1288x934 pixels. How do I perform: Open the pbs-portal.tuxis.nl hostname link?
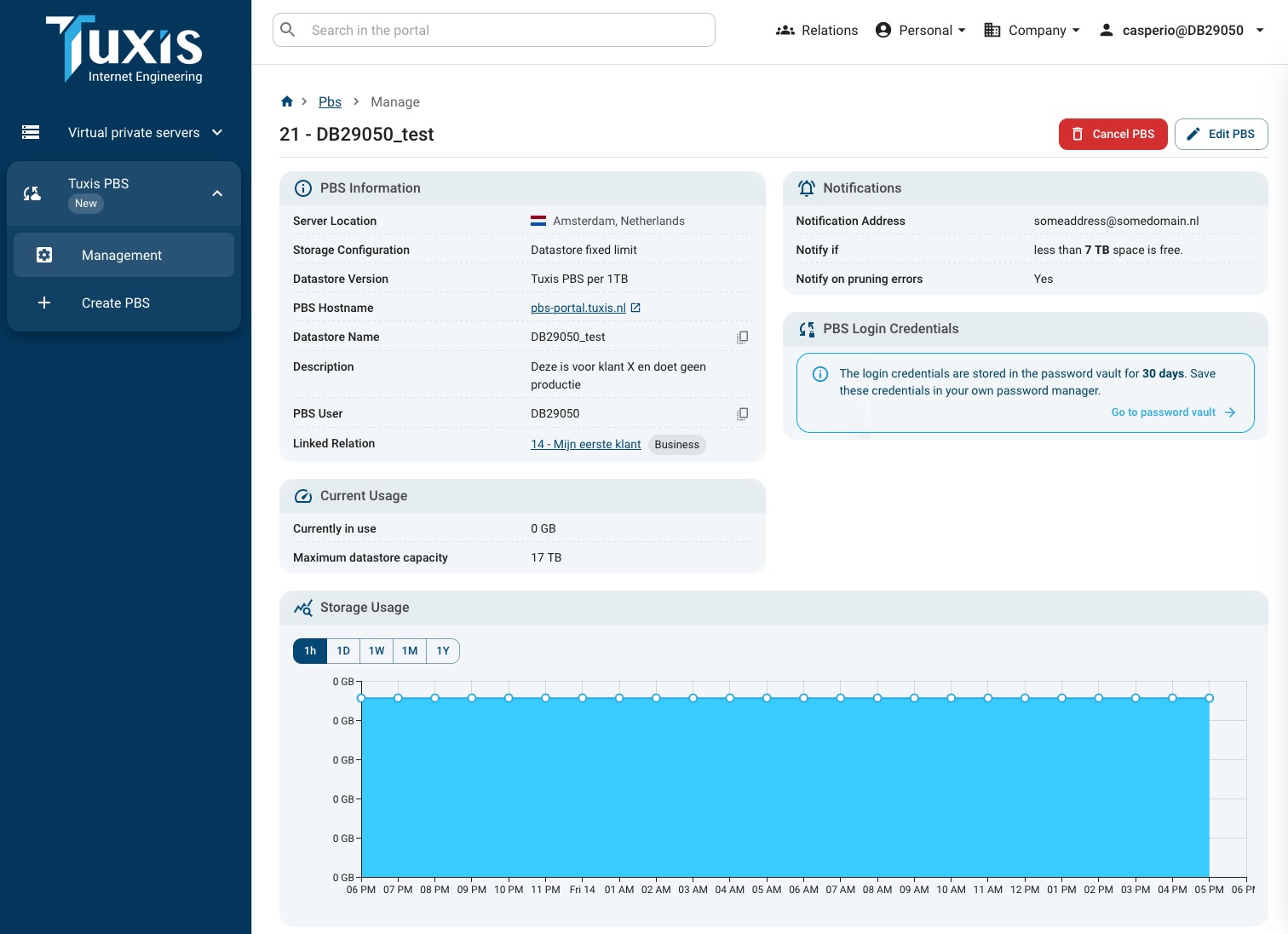(x=578, y=308)
